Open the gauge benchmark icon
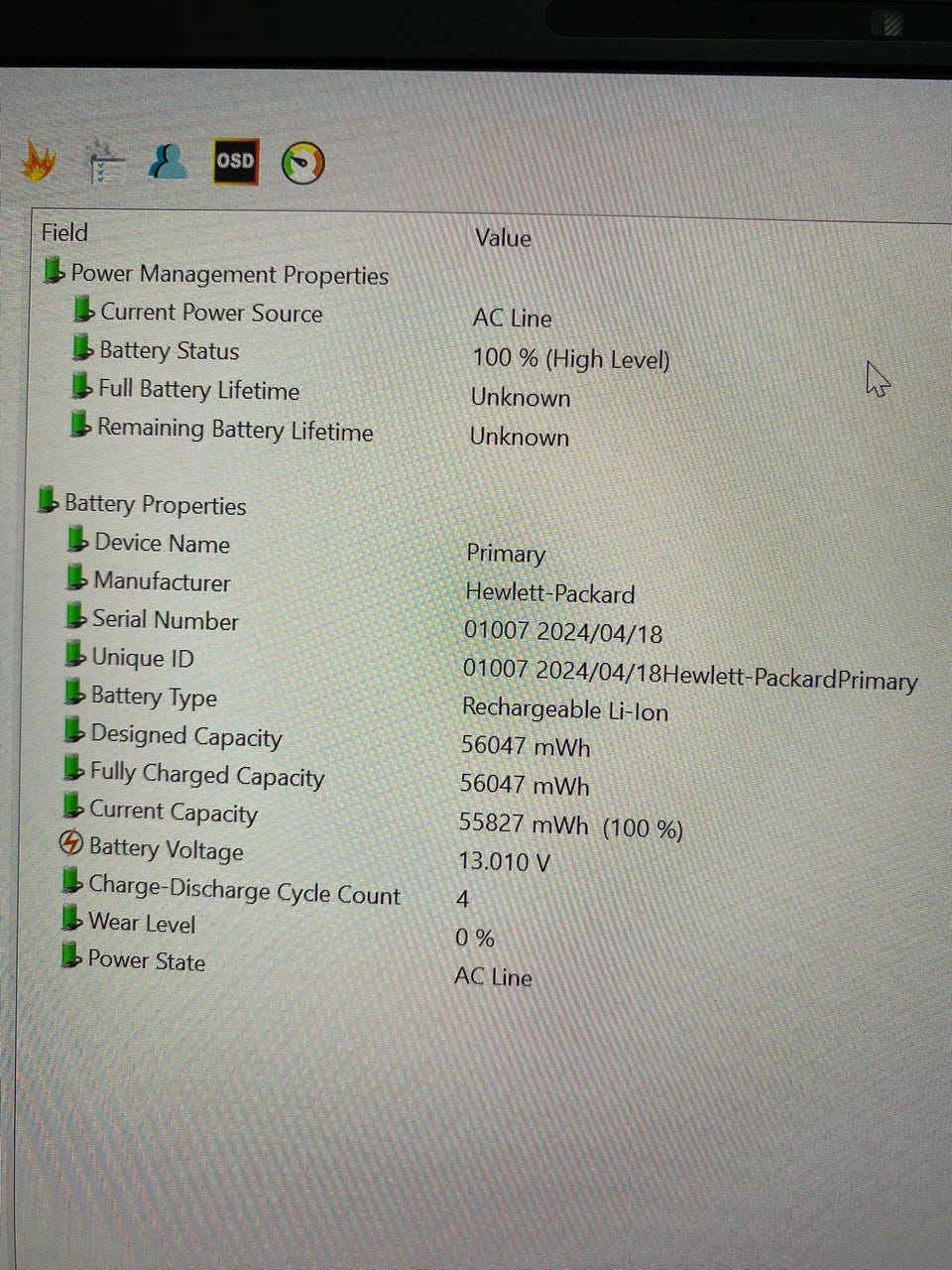The height and width of the screenshot is (1270, 952). coord(302,163)
